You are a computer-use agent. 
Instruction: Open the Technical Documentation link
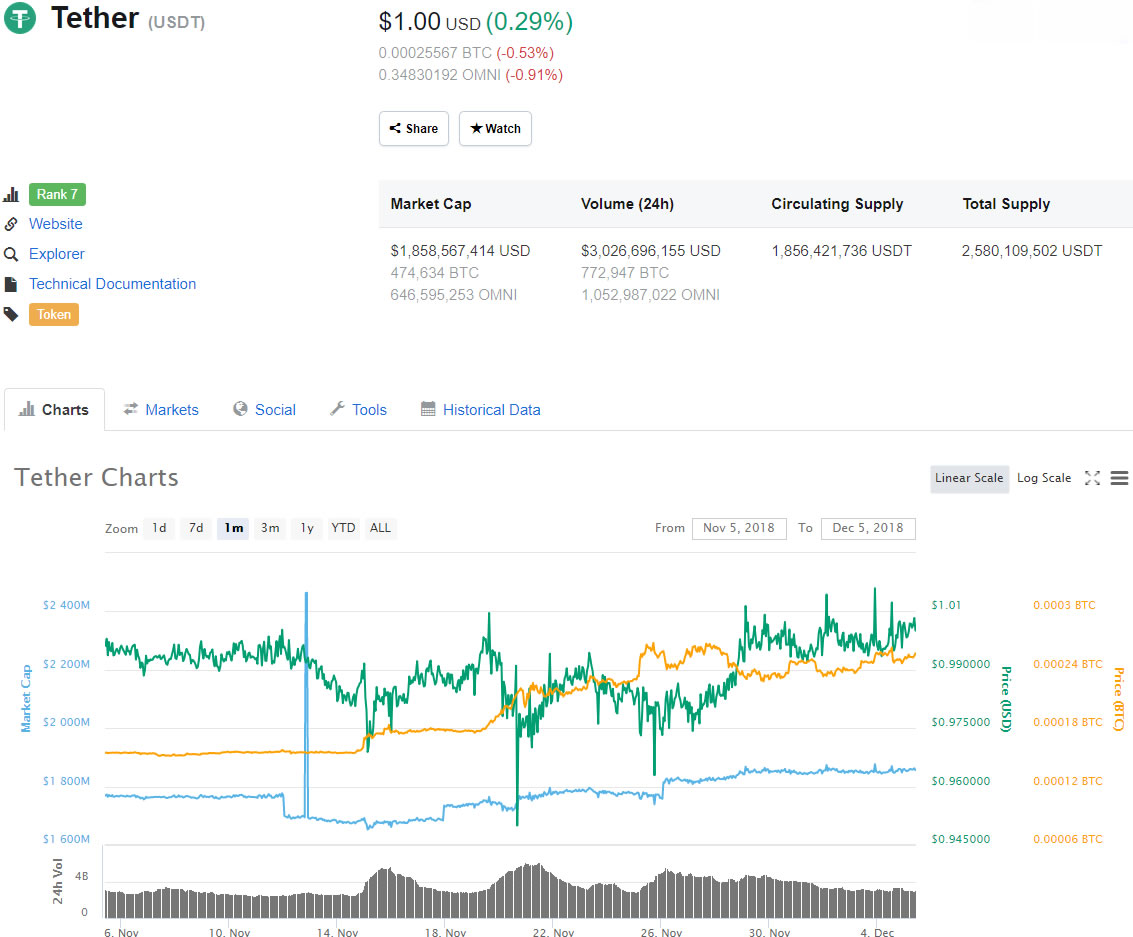tap(112, 284)
